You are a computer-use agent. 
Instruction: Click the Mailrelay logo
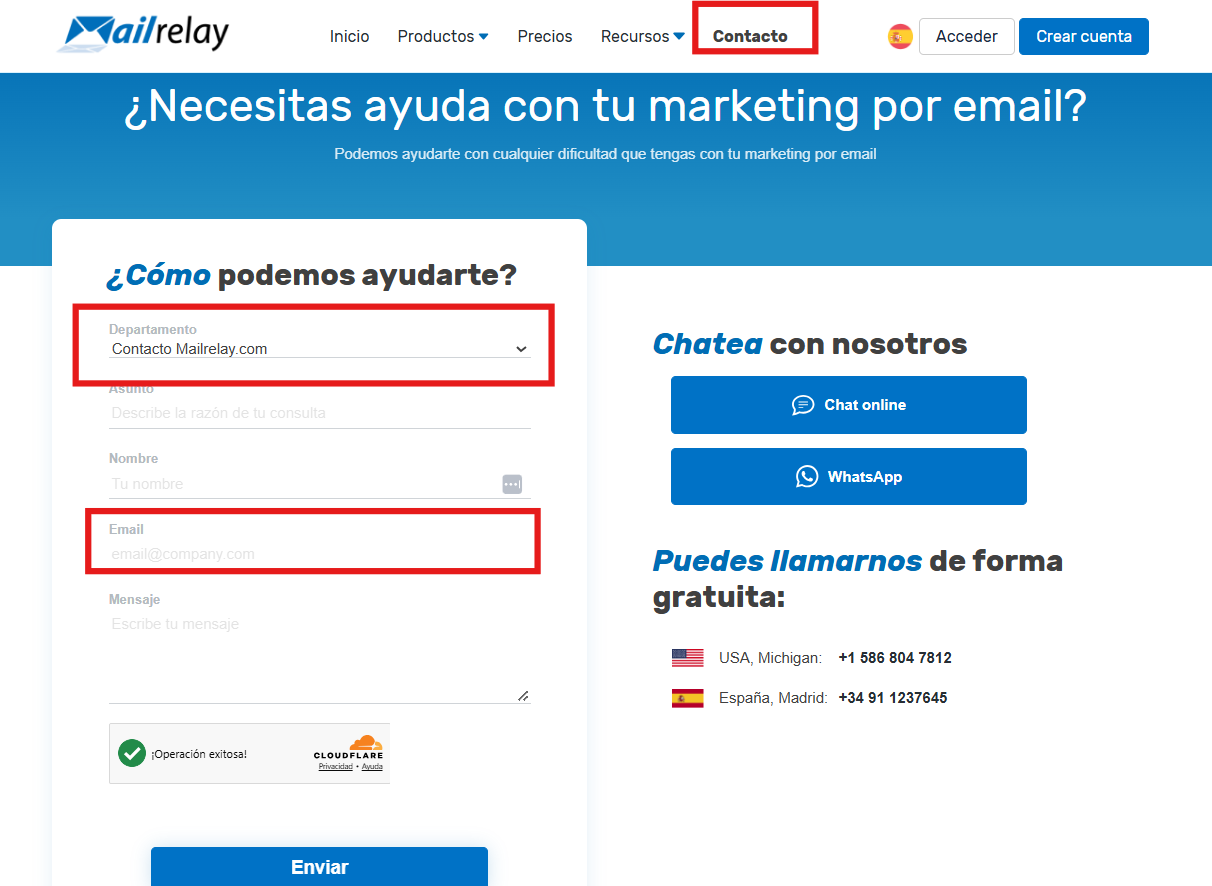(143, 34)
